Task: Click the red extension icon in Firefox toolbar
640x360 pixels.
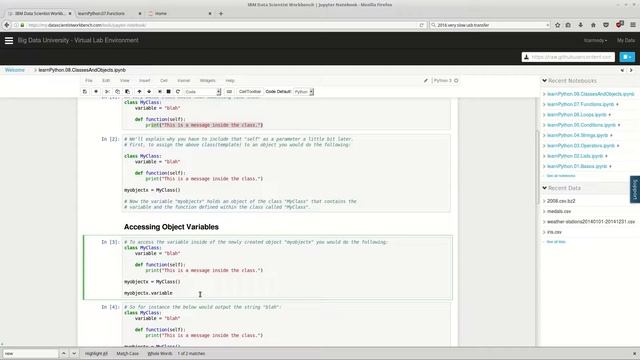Action: (620, 25)
